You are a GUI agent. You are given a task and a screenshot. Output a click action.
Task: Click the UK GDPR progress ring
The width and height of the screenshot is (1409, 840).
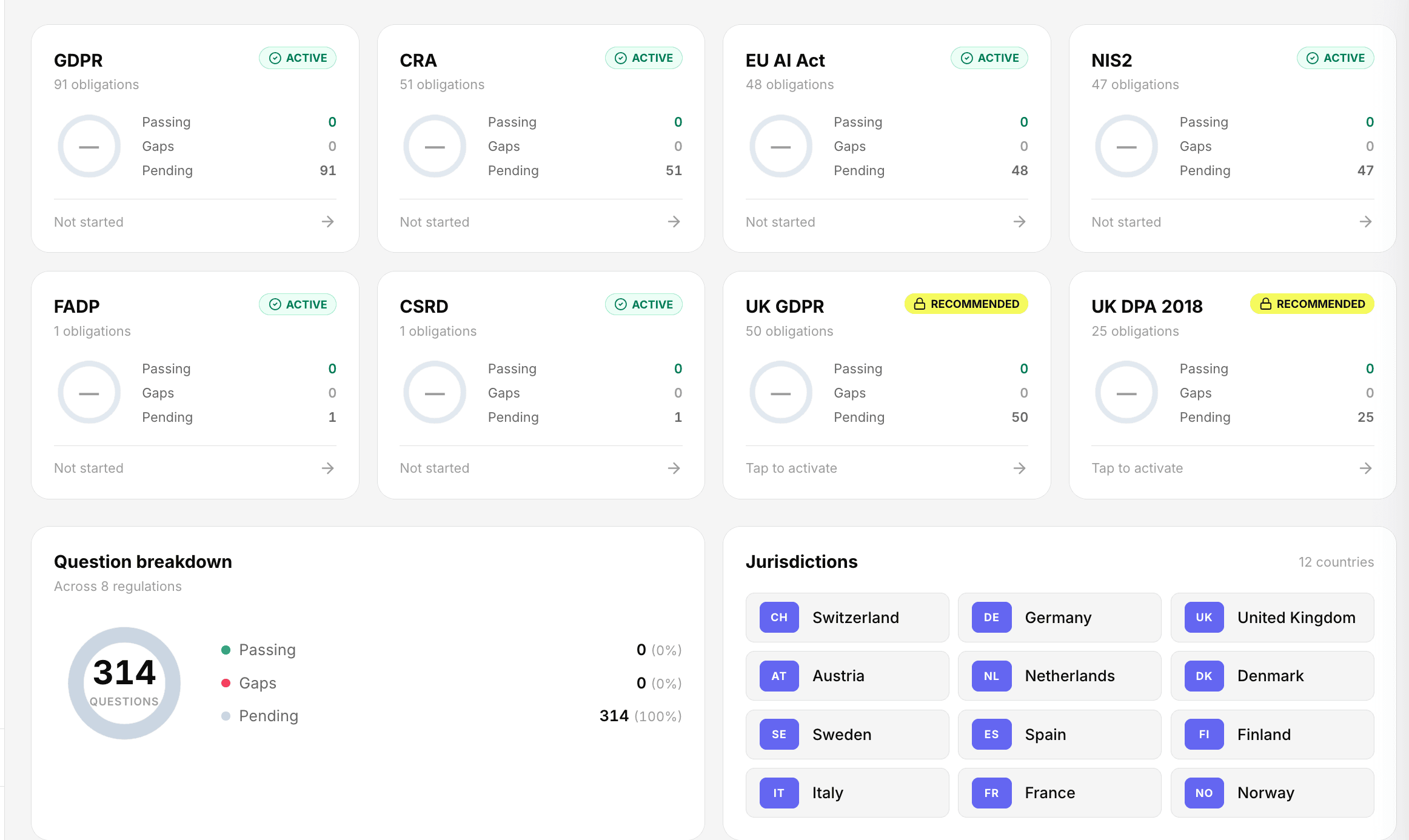coord(781,393)
